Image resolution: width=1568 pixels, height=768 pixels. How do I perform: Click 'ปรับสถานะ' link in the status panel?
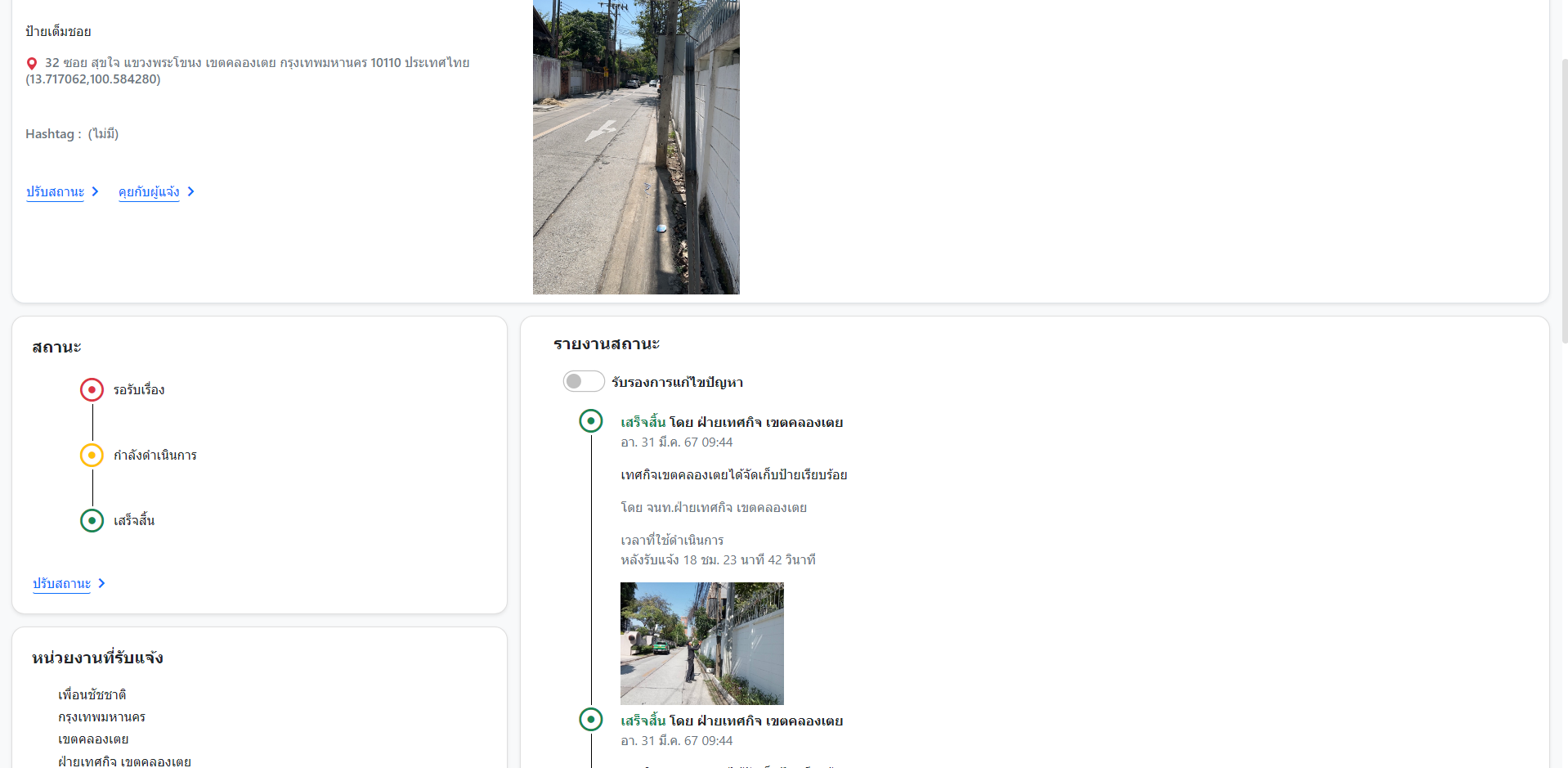(x=61, y=583)
